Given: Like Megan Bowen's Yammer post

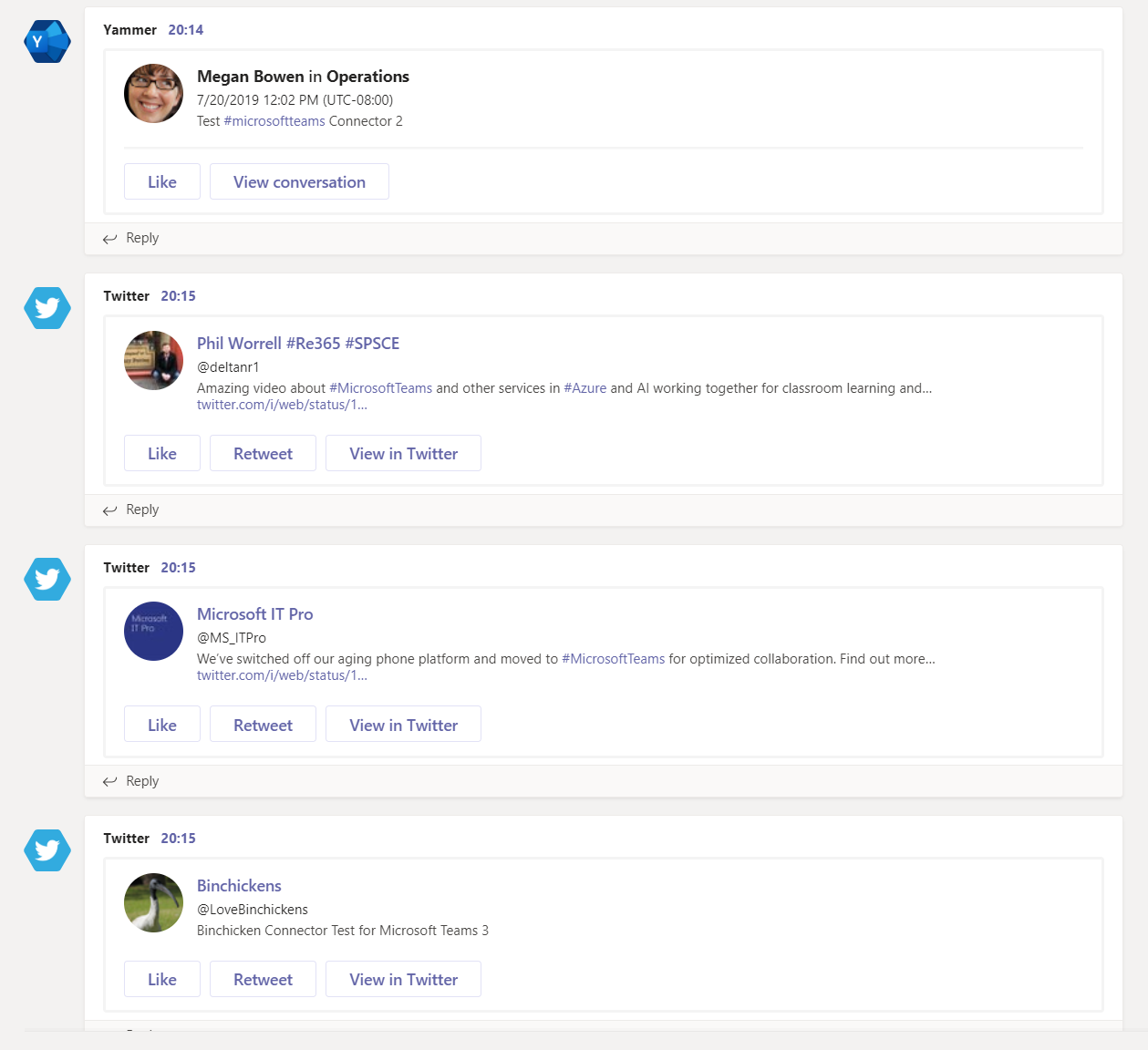Looking at the screenshot, I should pos(162,181).
